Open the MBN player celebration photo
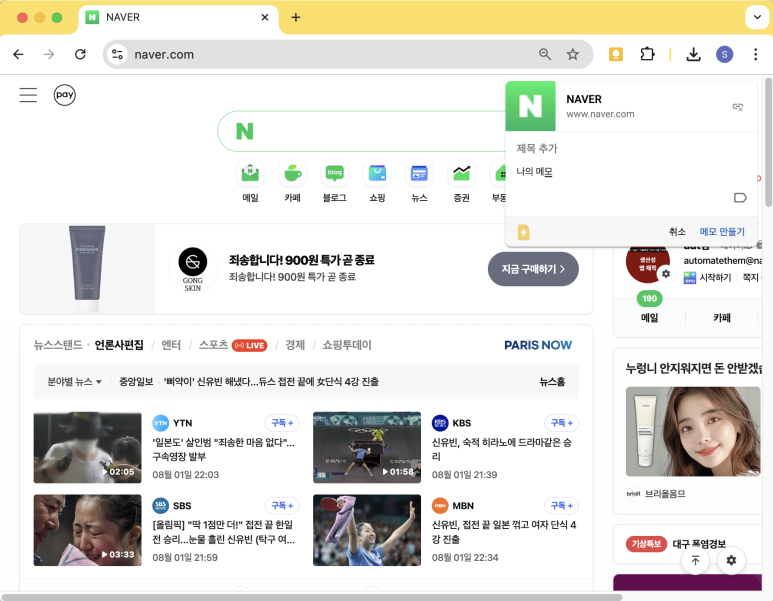Viewport: 773px width, 601px height. [367, 530]
